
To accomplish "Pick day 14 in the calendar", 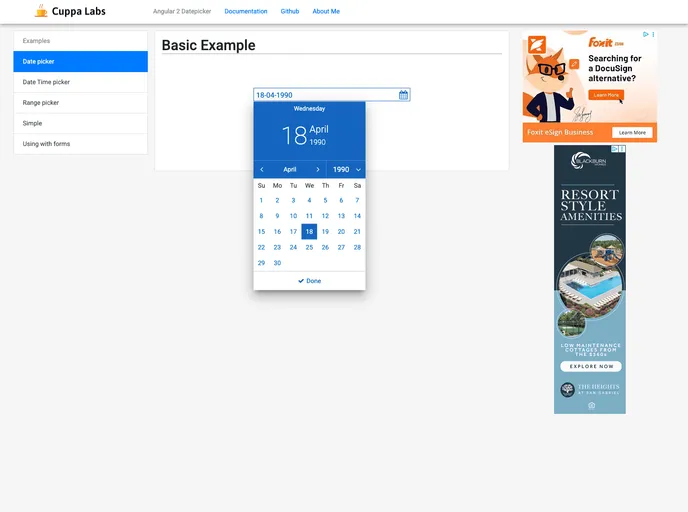I will [357, 216].
